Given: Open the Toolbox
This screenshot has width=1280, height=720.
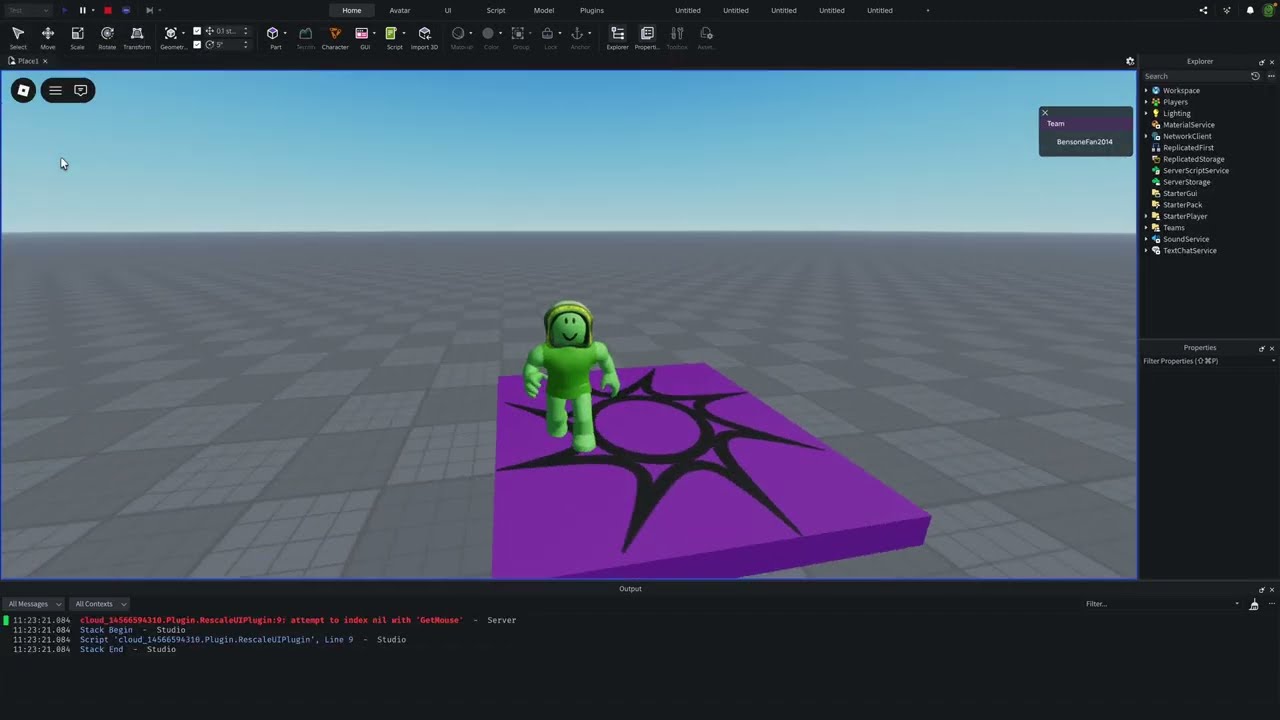Looking at the screenshot, I should (677, 38).
